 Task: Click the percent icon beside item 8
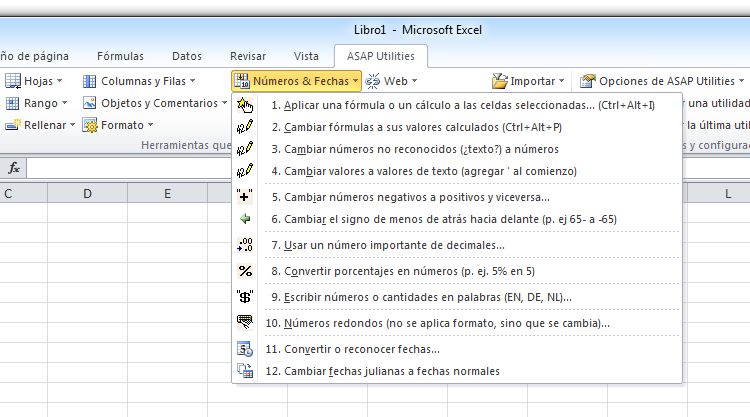tap(245, 271)
